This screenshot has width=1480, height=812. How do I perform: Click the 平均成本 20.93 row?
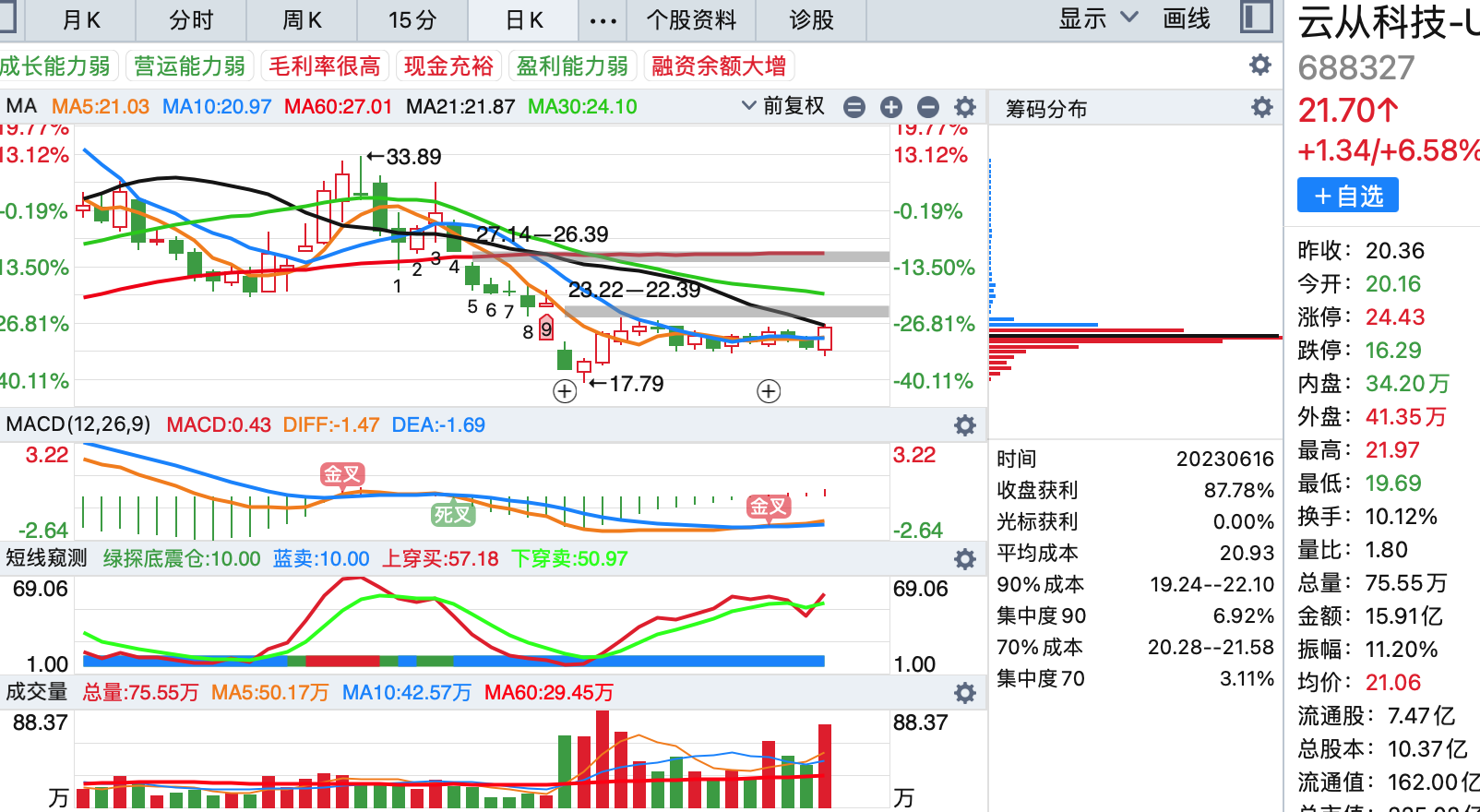(1135, 553)
